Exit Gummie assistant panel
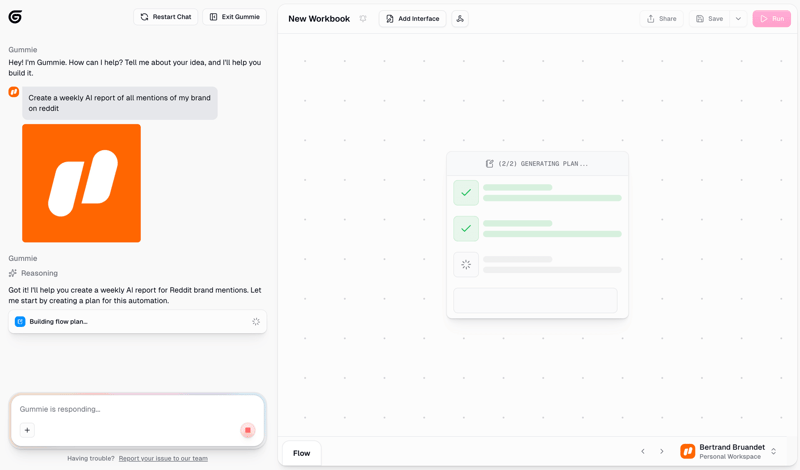The image size is (800, 470). click(x=235, y=17)
